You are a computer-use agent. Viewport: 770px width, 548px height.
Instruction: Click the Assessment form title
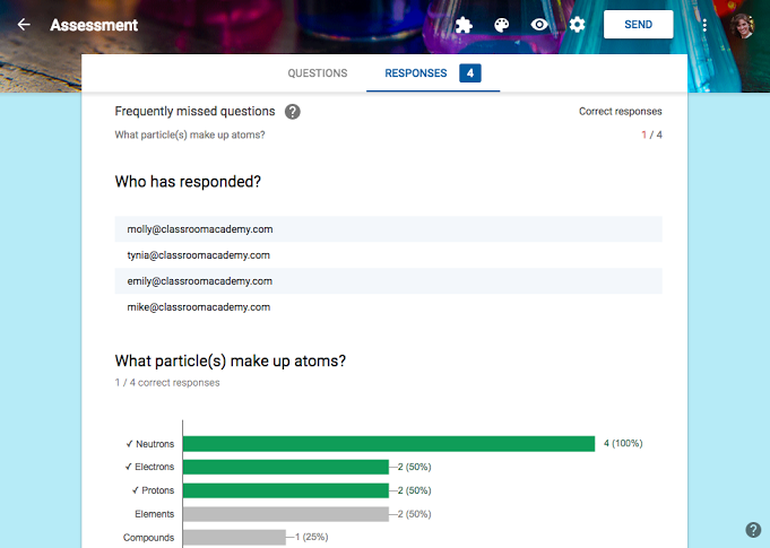(x=94, y=25)
